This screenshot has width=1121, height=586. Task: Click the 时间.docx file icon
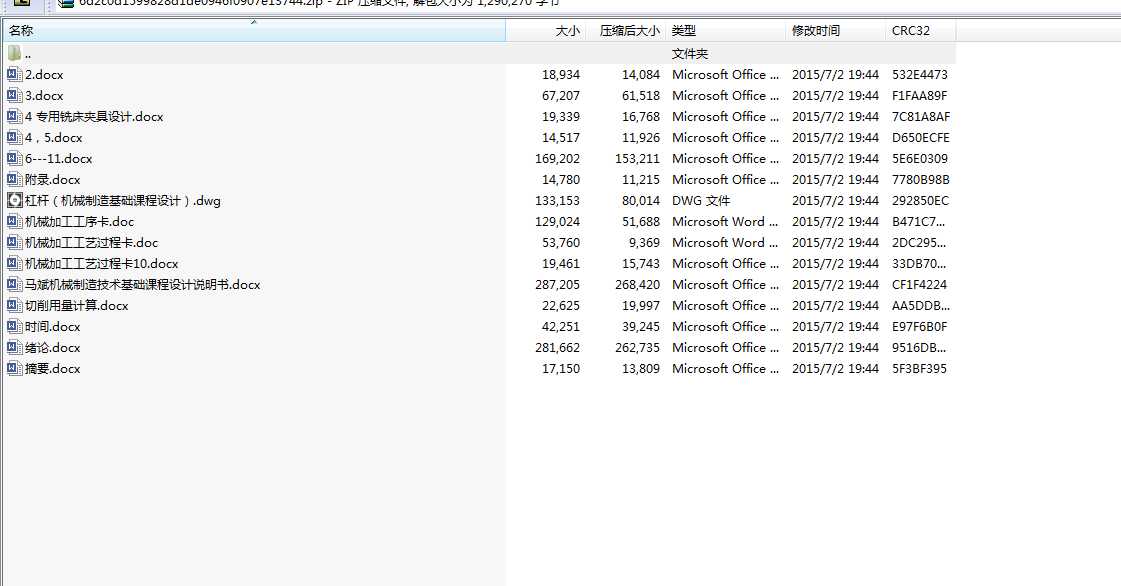(x=14, y=327)
